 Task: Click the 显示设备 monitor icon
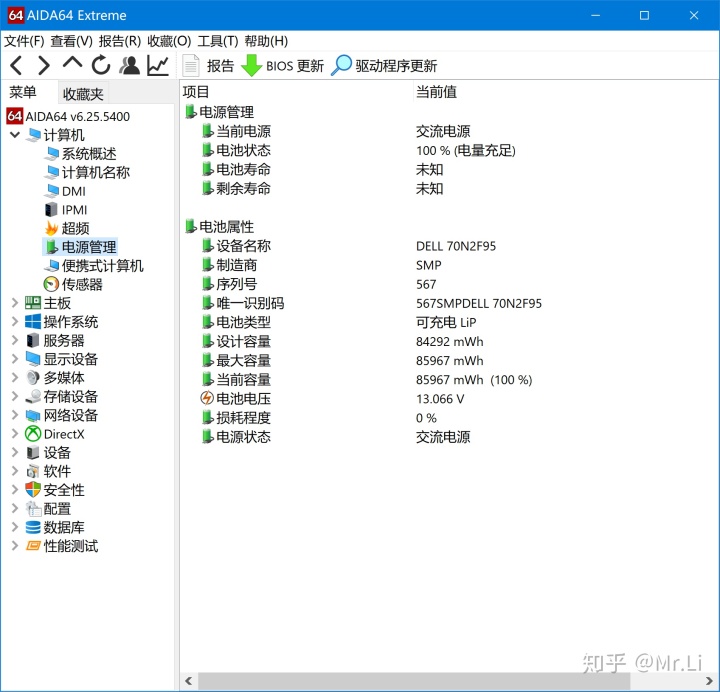[33, 359]
